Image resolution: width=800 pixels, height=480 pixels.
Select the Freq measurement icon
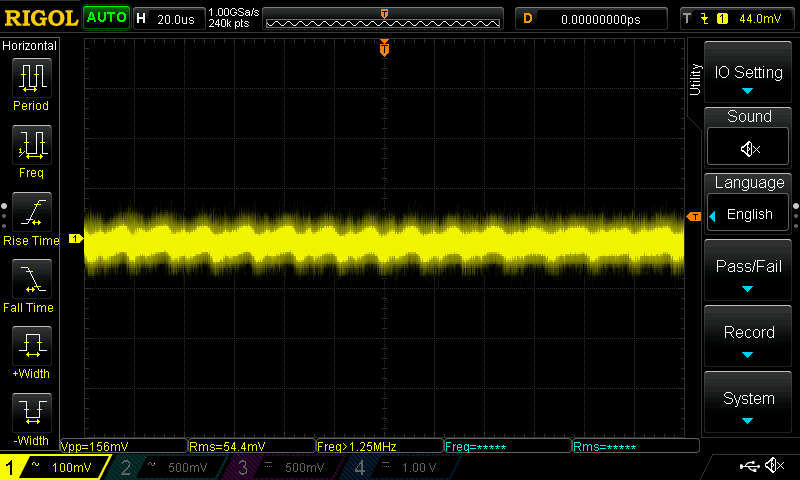(31, 146)
